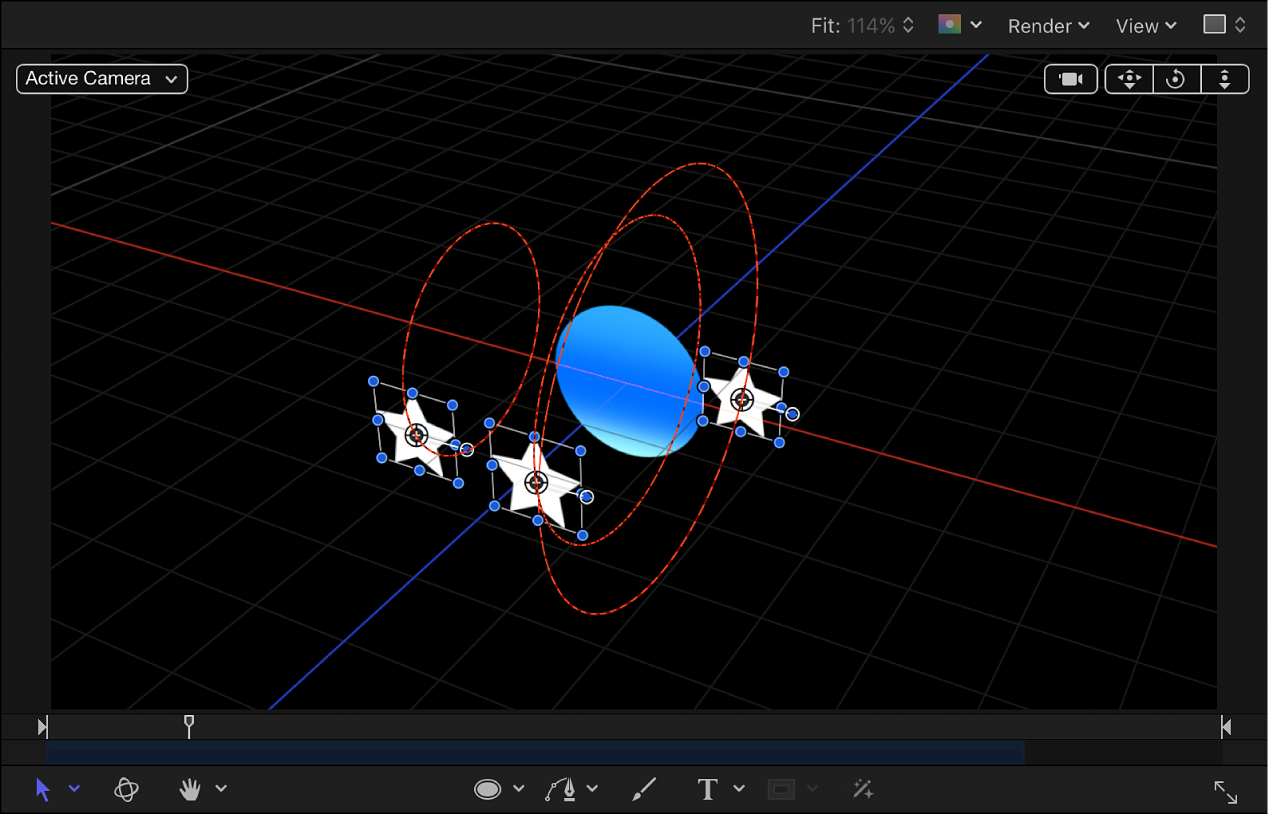
Task: Toggle the Adjust Glyph magic wand tool
Action: (x=862, y=789)
